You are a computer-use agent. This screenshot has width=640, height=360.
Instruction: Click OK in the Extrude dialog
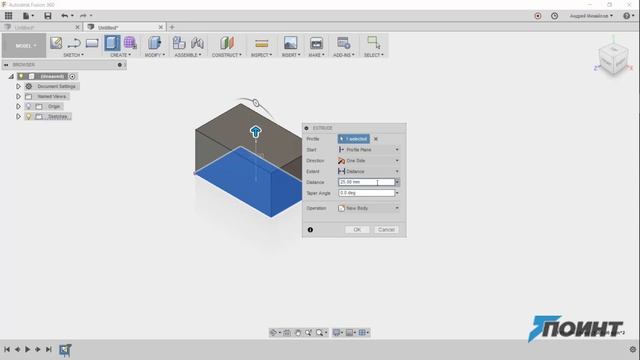click(357, 230)
